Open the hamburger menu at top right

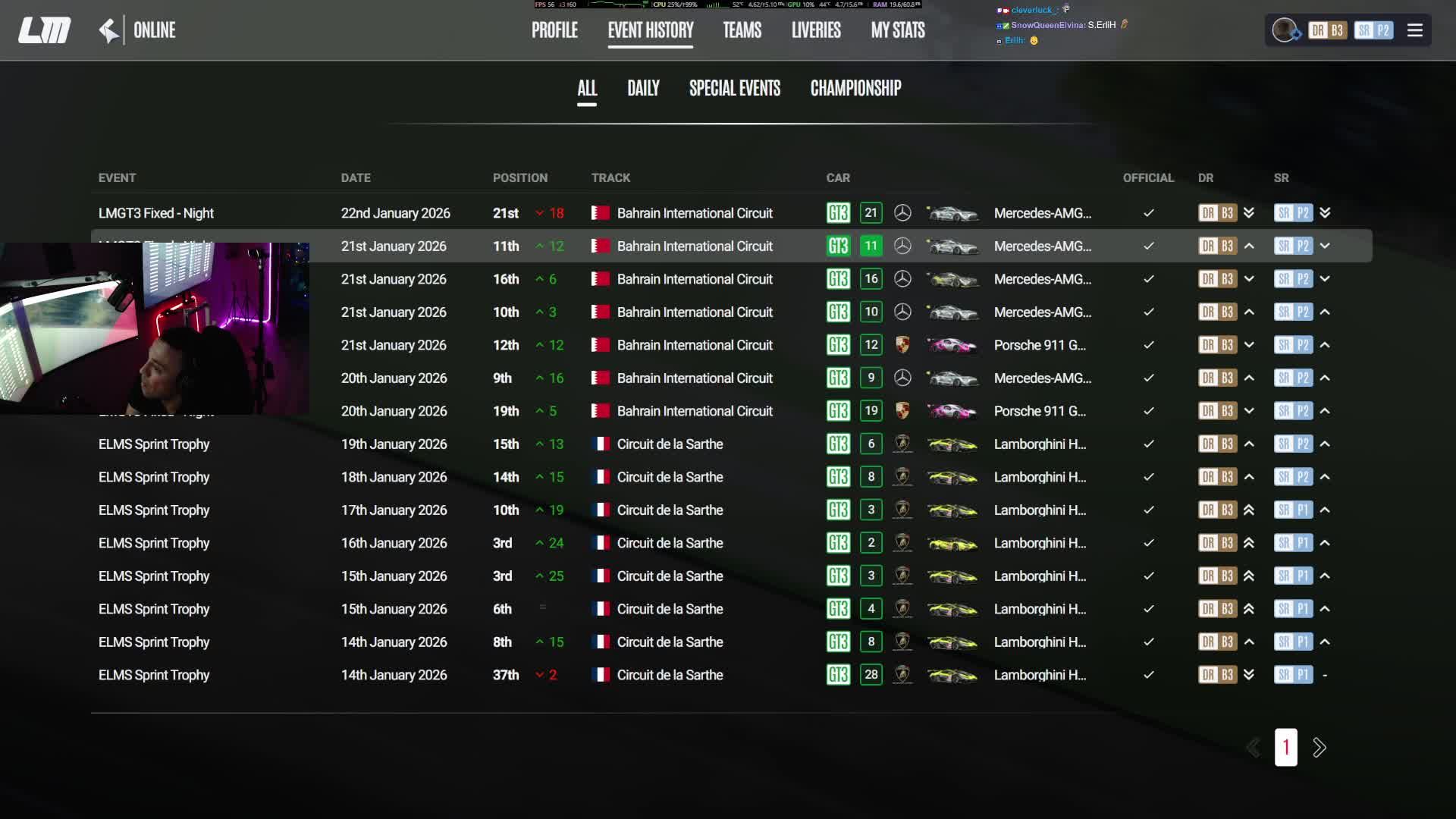pyautogui.click(x=1414, y=30)
